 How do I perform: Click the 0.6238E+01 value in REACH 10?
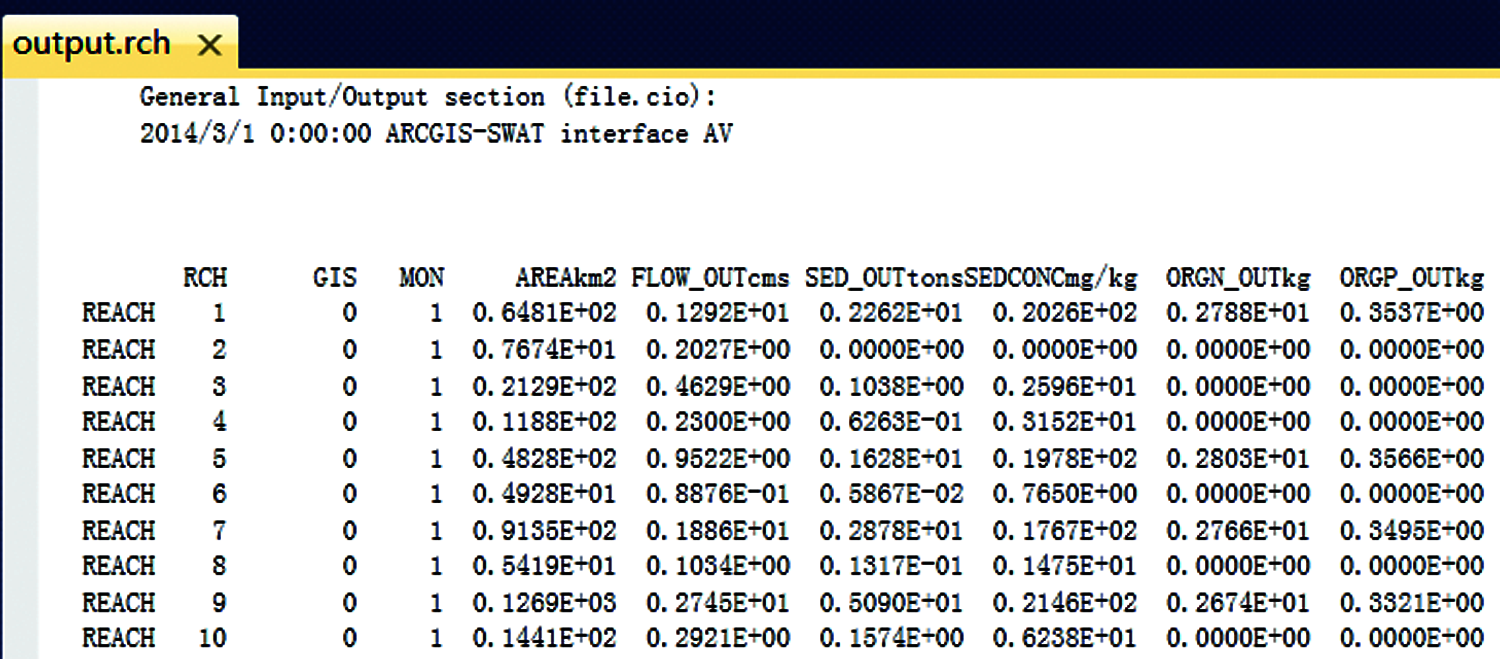pyautogui.click(x=1064, y=638)
